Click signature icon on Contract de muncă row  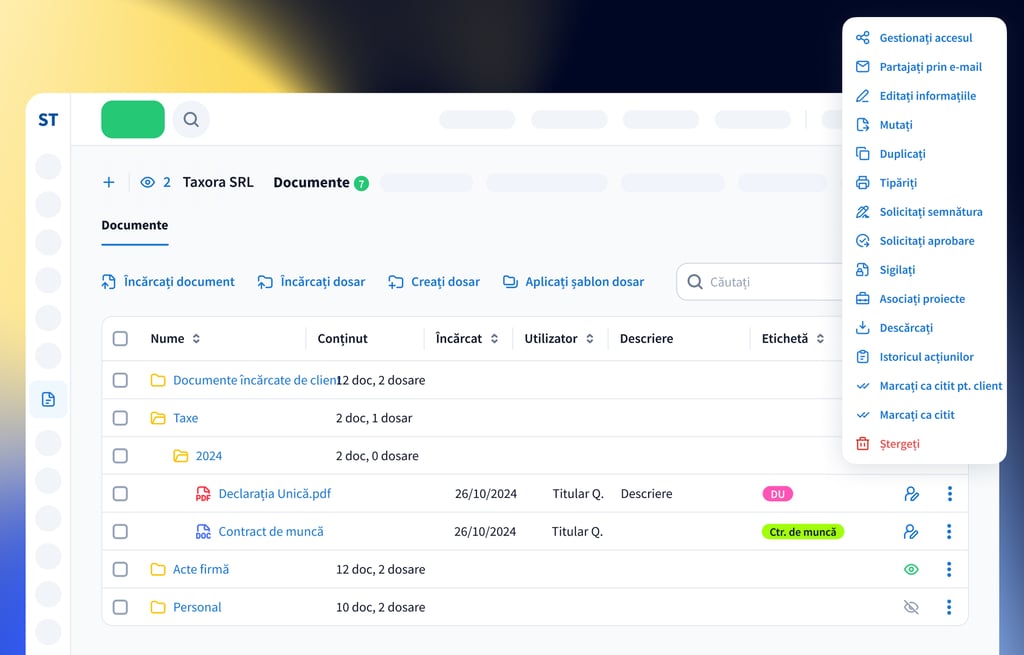[910, 532]
